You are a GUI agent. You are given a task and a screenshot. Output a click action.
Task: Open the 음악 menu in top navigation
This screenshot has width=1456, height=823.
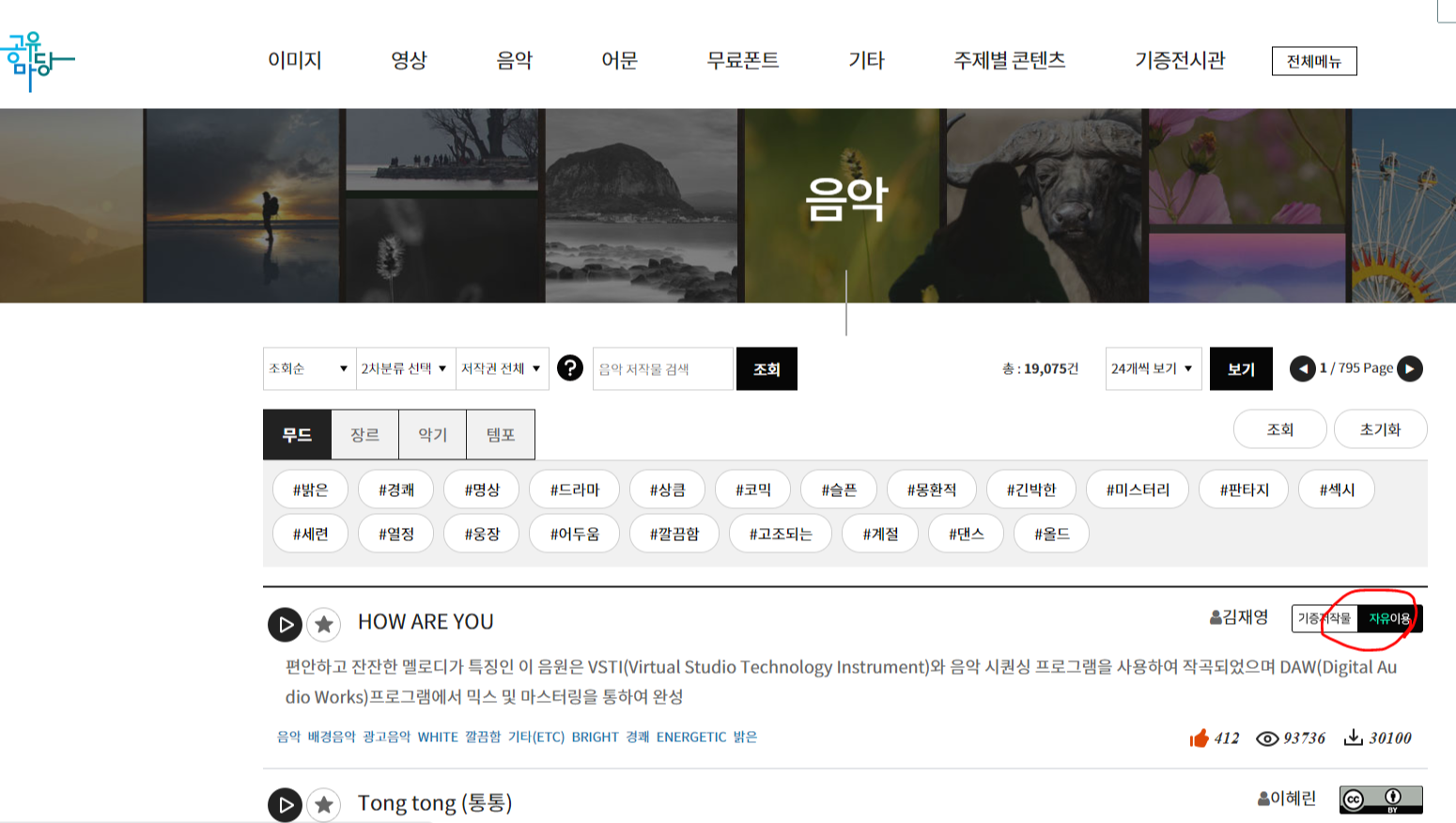[515, 60]
